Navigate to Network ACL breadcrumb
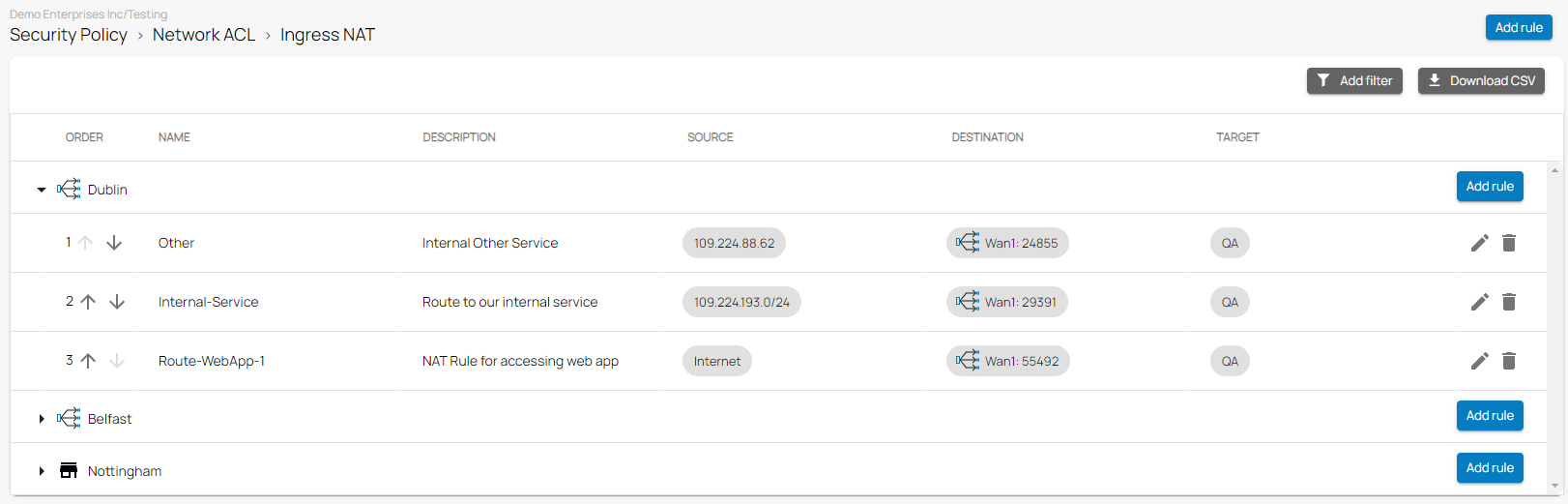This screenshot has width=1568, height=504. (x=204, y=35)
